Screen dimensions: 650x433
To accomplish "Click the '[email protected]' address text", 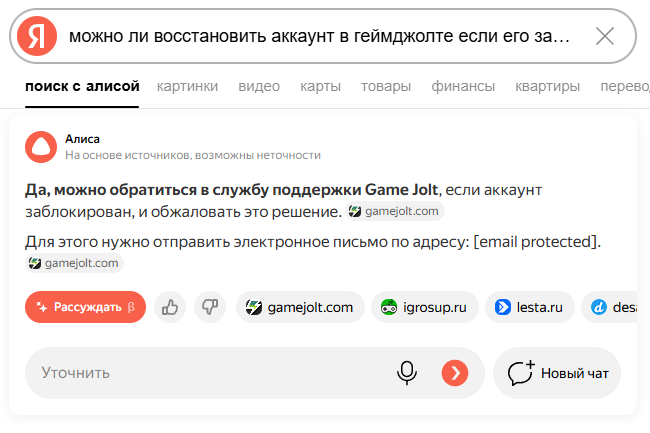I will coord(535,242).
